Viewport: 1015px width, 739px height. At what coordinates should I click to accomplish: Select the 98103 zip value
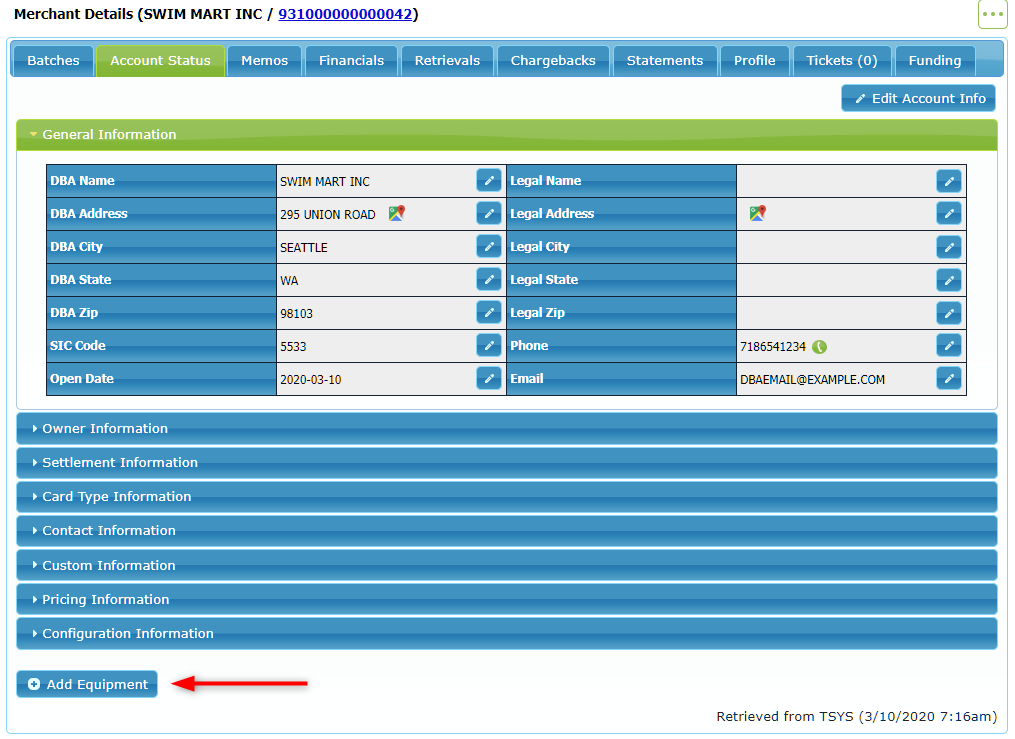point(296,314)
